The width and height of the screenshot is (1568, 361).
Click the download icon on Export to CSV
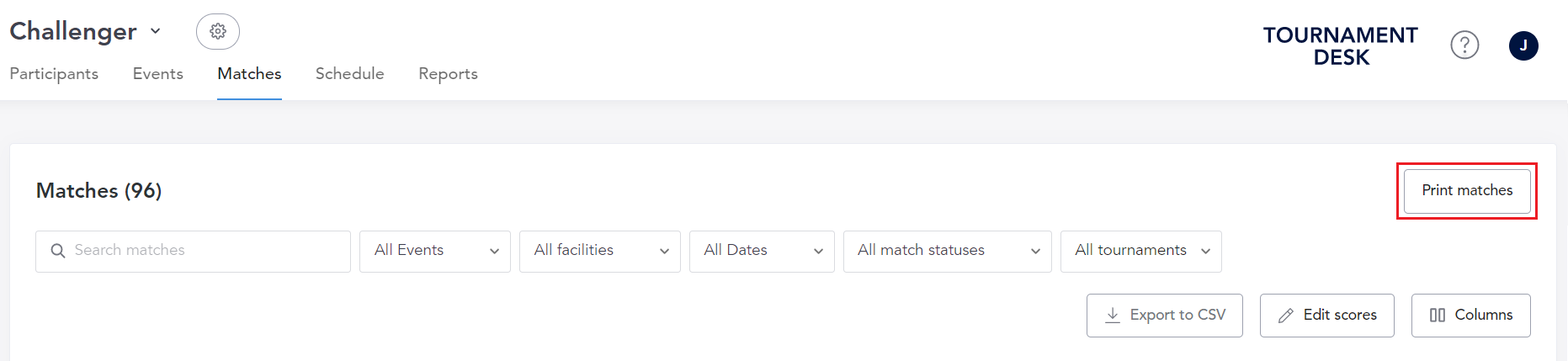tap(1113, 315)
